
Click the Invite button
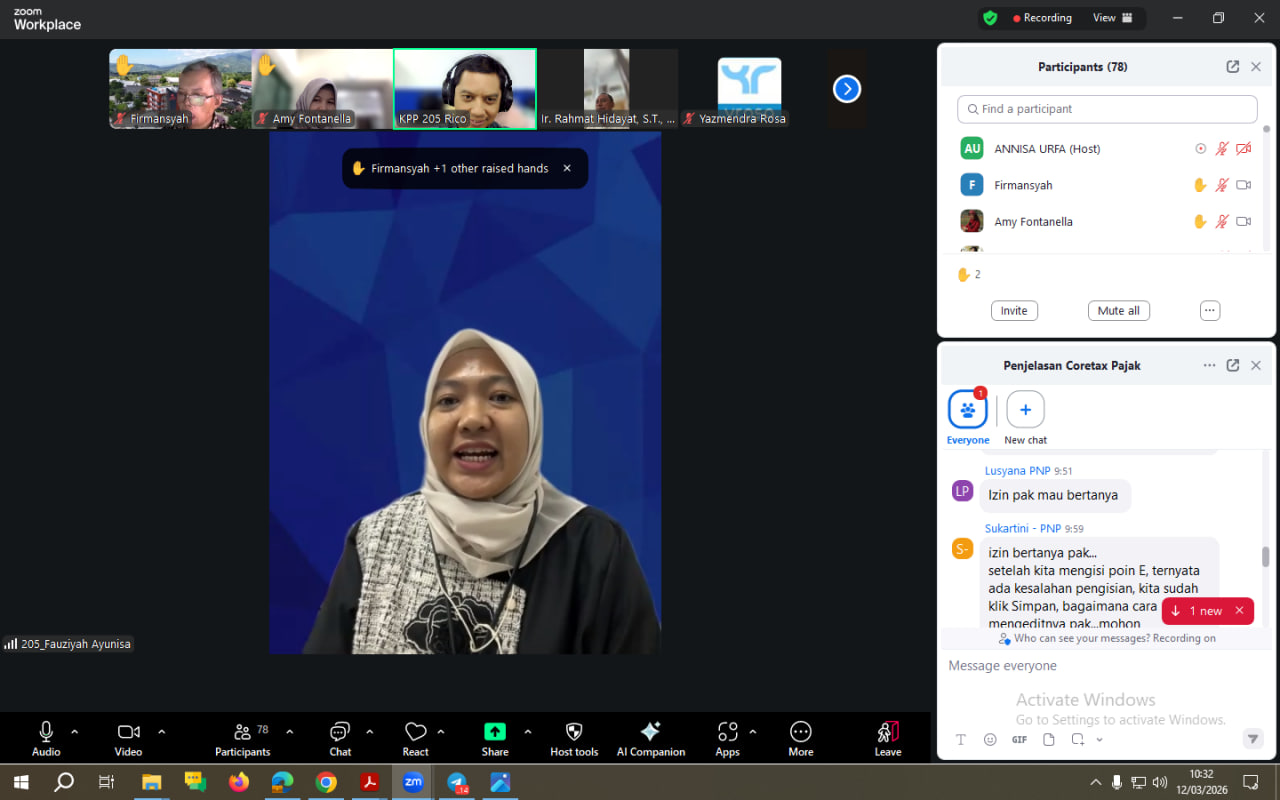click(1014, 311)
